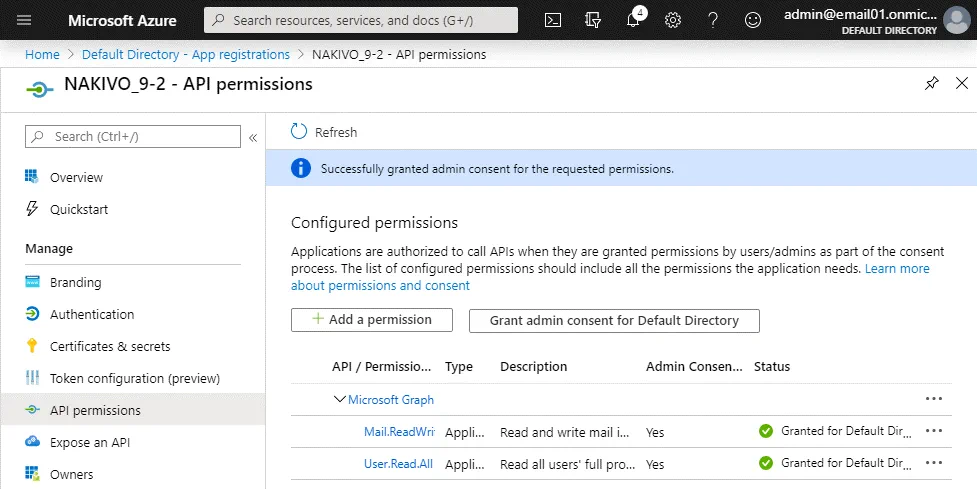Click the Token configuration icon
The width and height of the screenshot is (977, 489).
click(32, 377)
